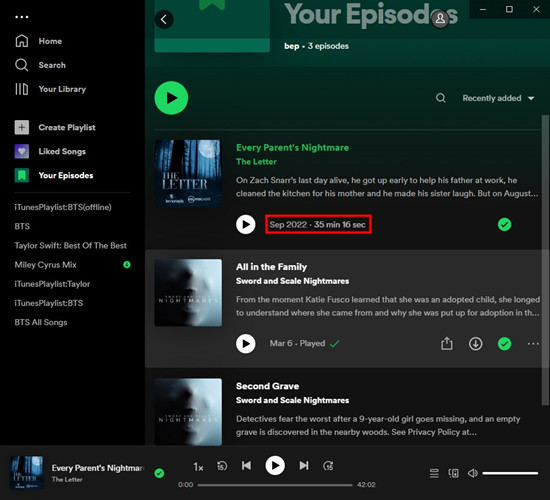Play All in the Family episode
This screenshot has width=550, height=500.
[246, 344]
